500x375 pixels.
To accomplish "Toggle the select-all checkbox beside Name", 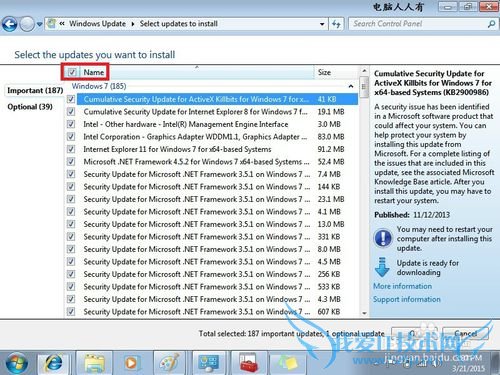I will coord(72,72).
